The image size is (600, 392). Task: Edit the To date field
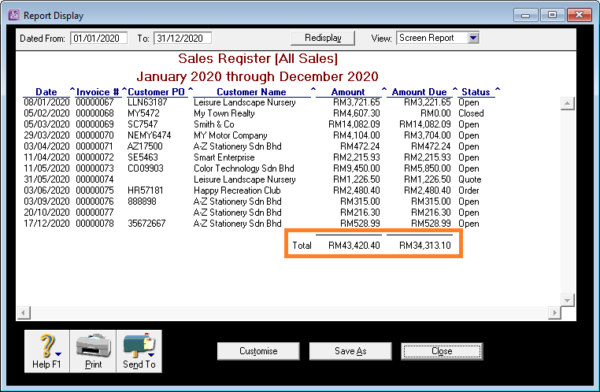click(x=183, y=38)
